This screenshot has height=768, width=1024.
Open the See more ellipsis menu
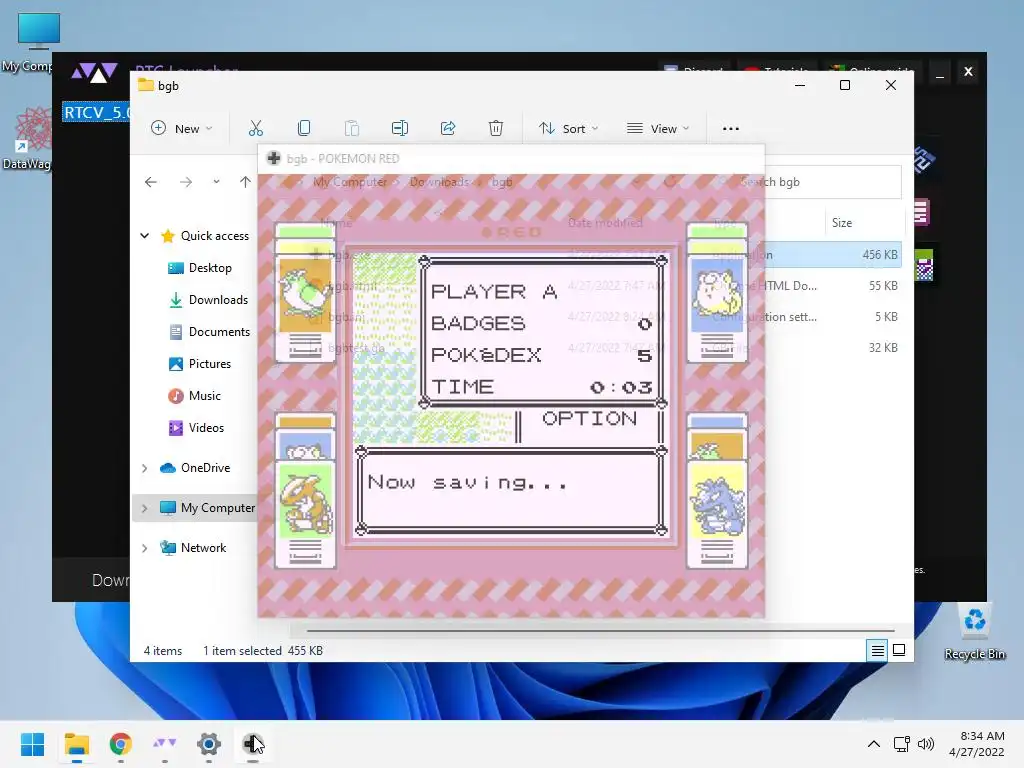coord(731,129)
